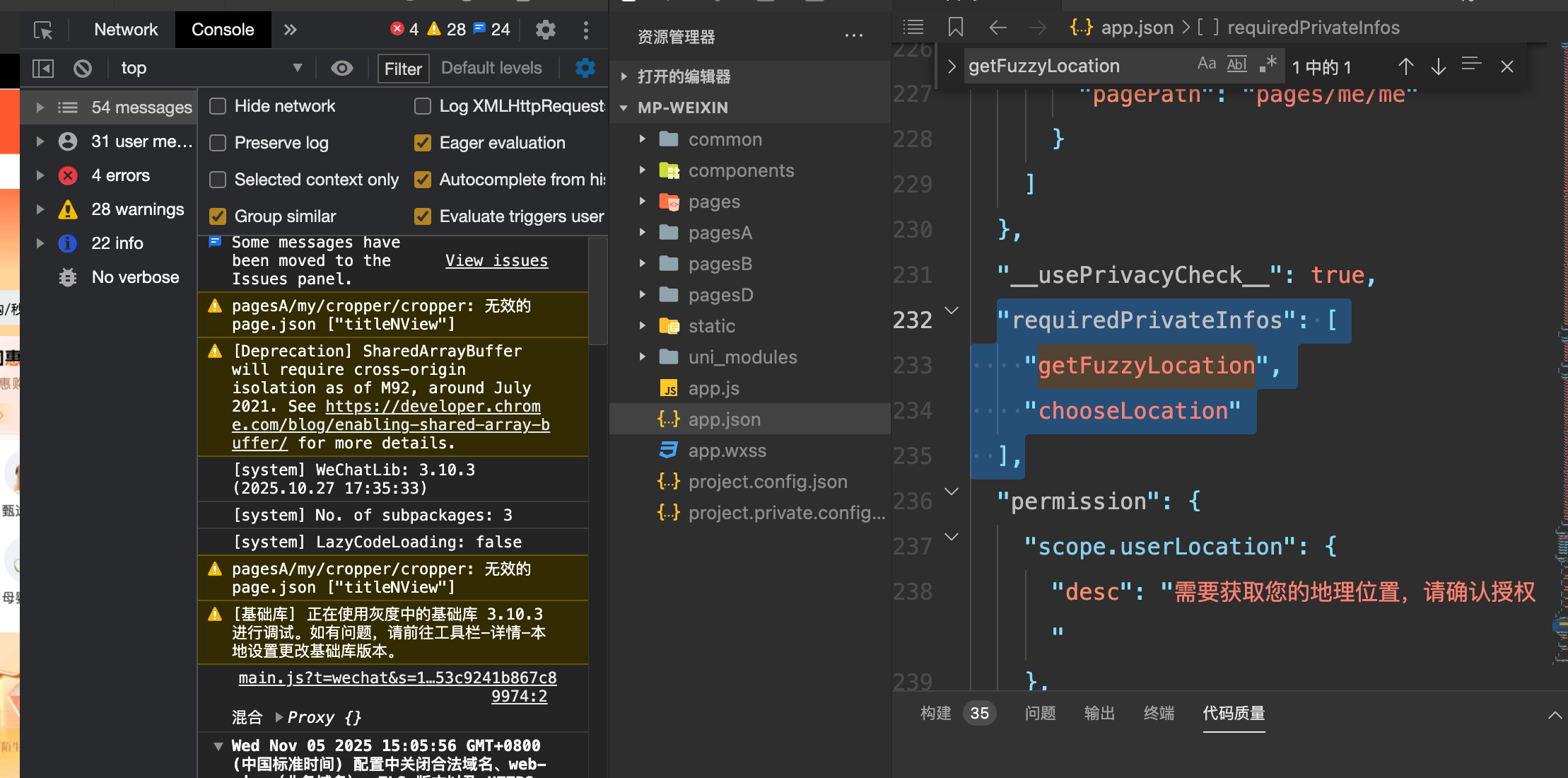Expand the 4 errors message group
This screenshot has width=1568, height=778.
40,175
